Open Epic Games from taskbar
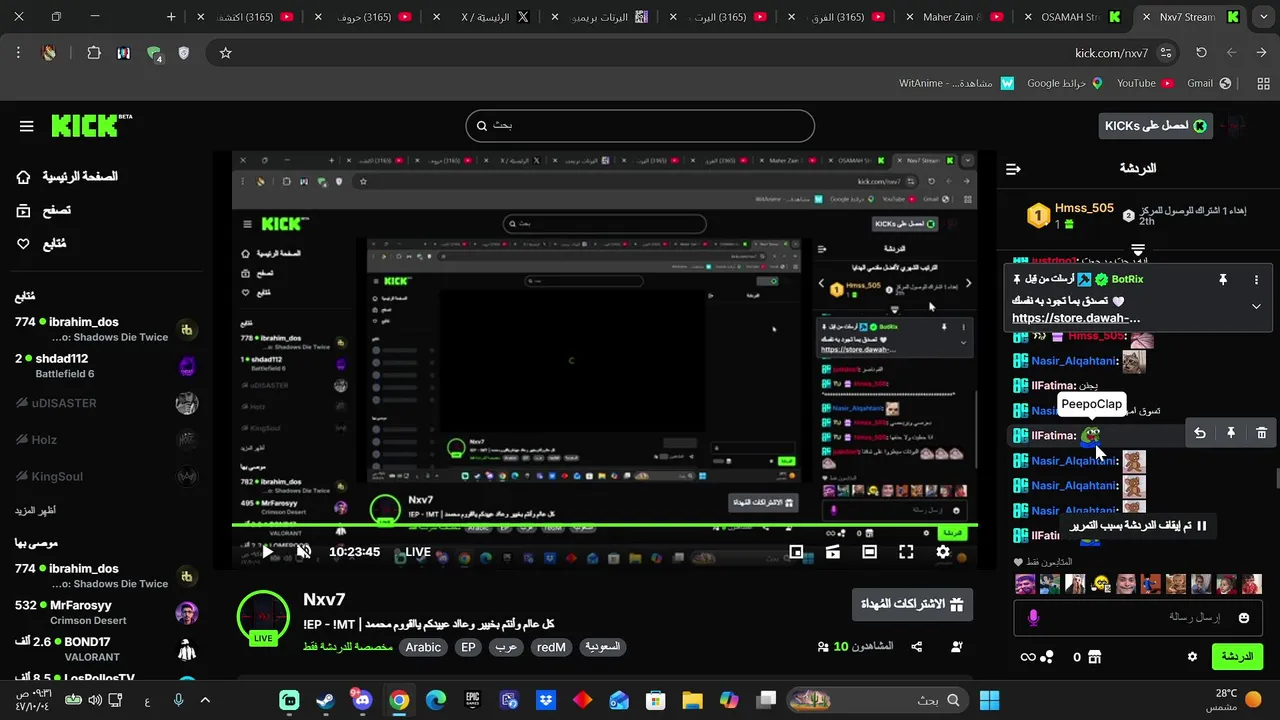Screen dimensions: 1280x720 click(x=472, y=700)
